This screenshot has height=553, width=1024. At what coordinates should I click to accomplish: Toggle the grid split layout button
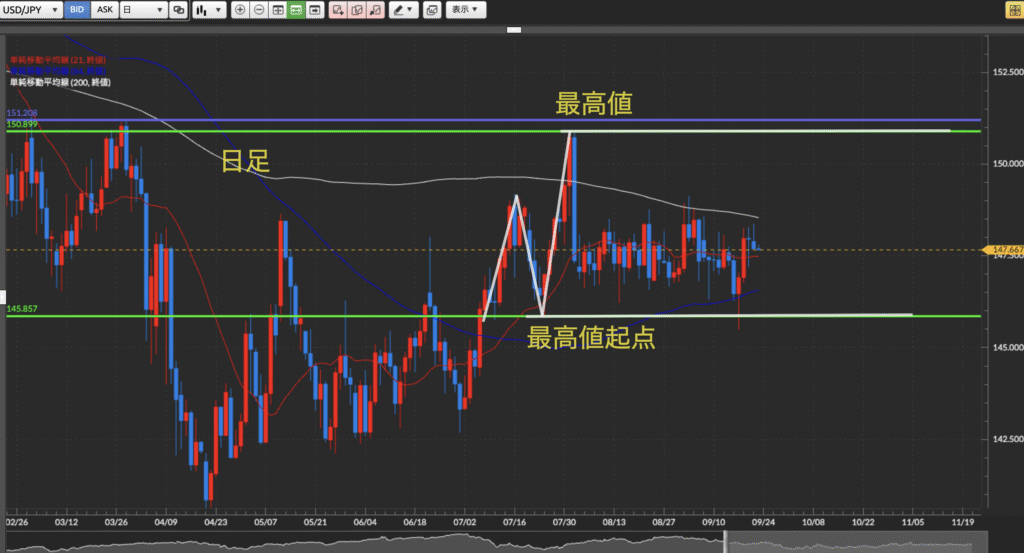[x=277, y=10]
